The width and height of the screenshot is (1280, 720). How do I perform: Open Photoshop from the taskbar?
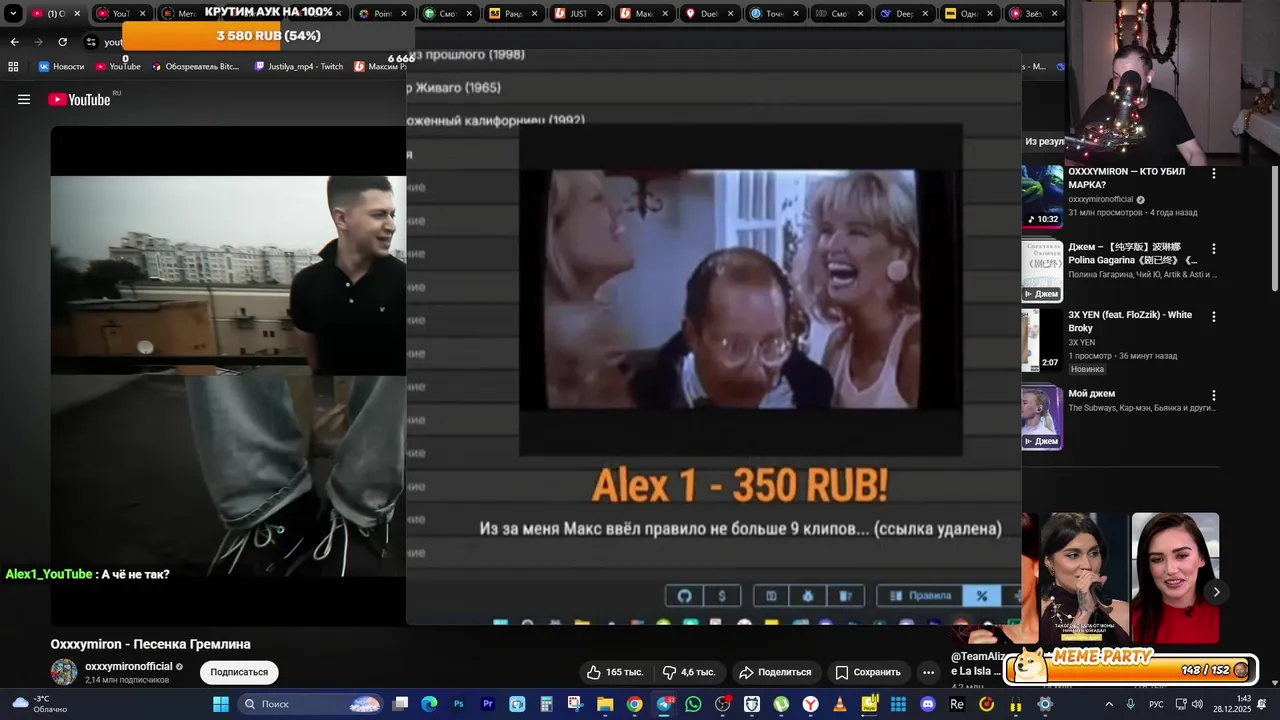[x=459, y=704]
